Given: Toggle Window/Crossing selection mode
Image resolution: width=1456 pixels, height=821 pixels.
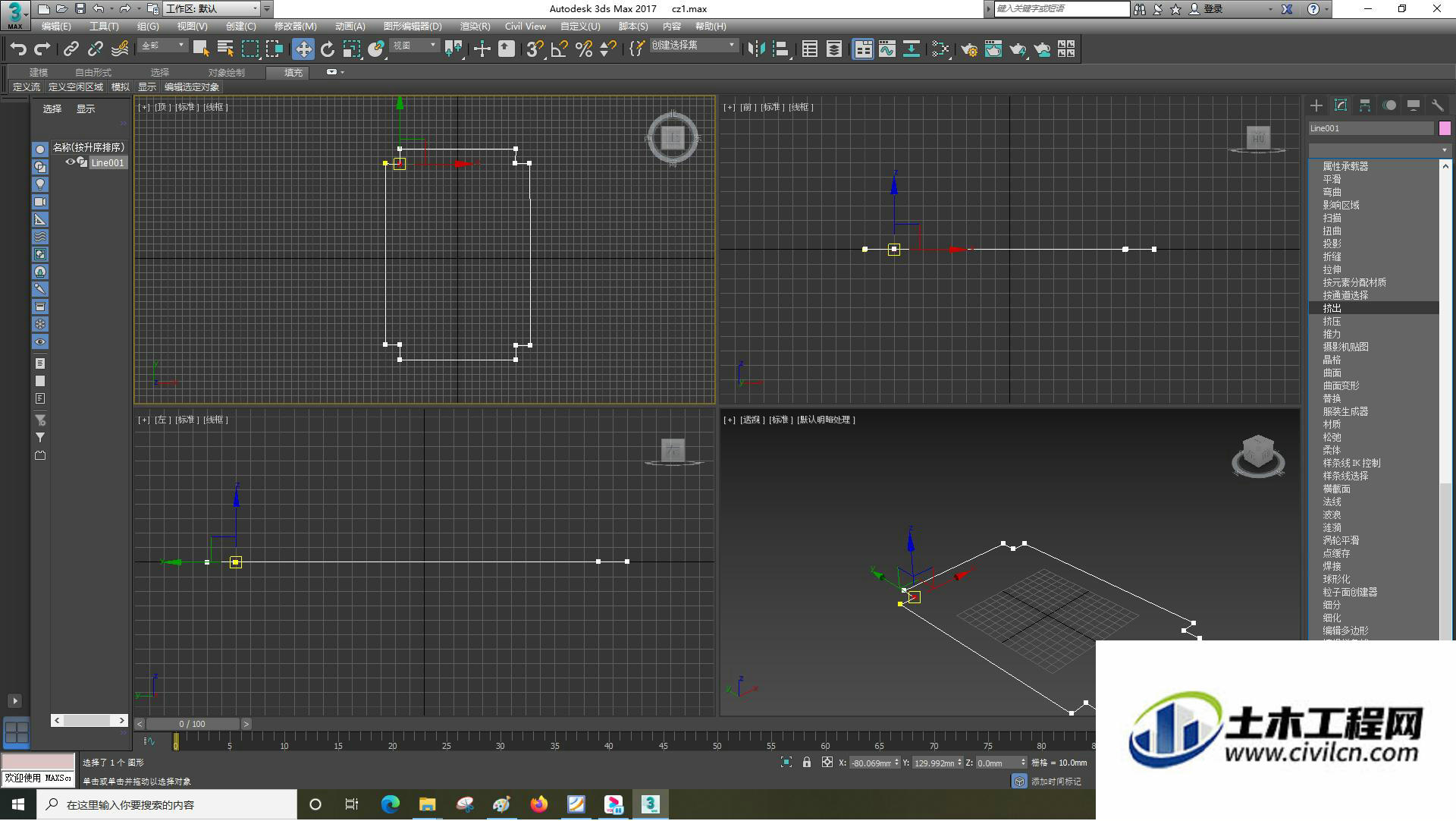Looking at the screenshot, I should (x=275, y=49).
